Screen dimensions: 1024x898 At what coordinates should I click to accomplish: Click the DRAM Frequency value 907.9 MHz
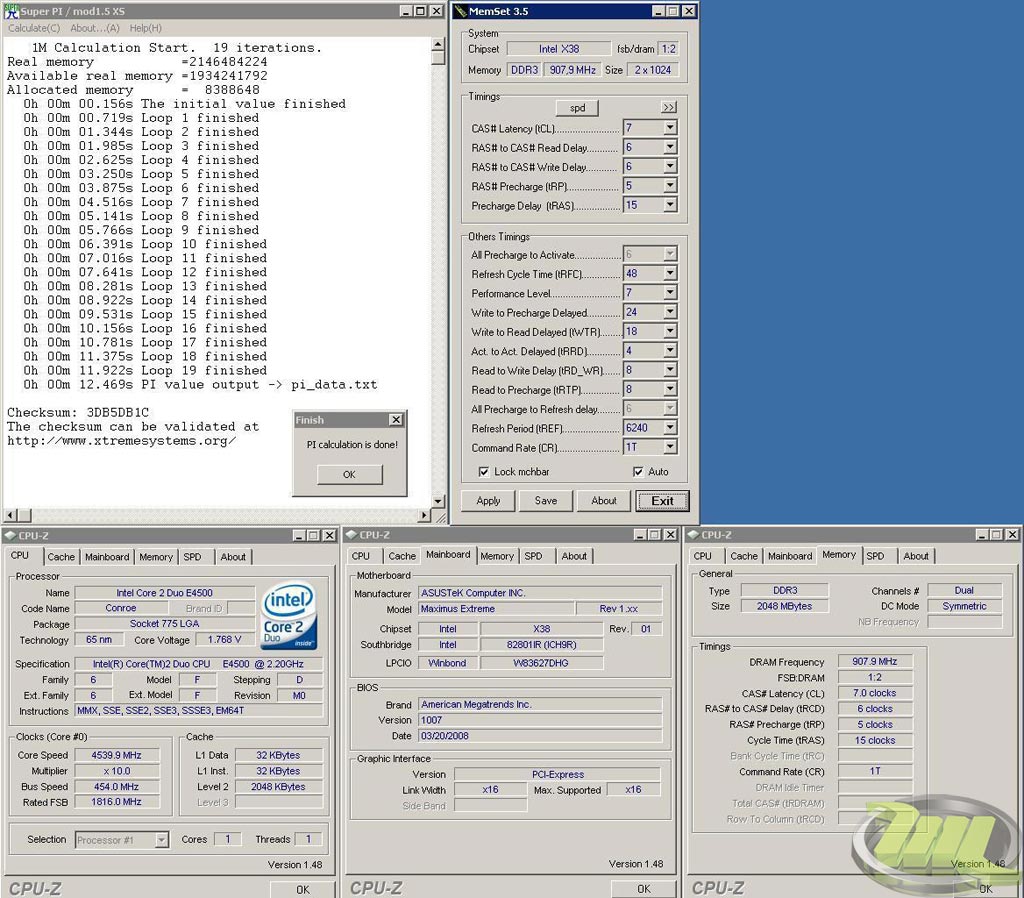click(874, 662)
